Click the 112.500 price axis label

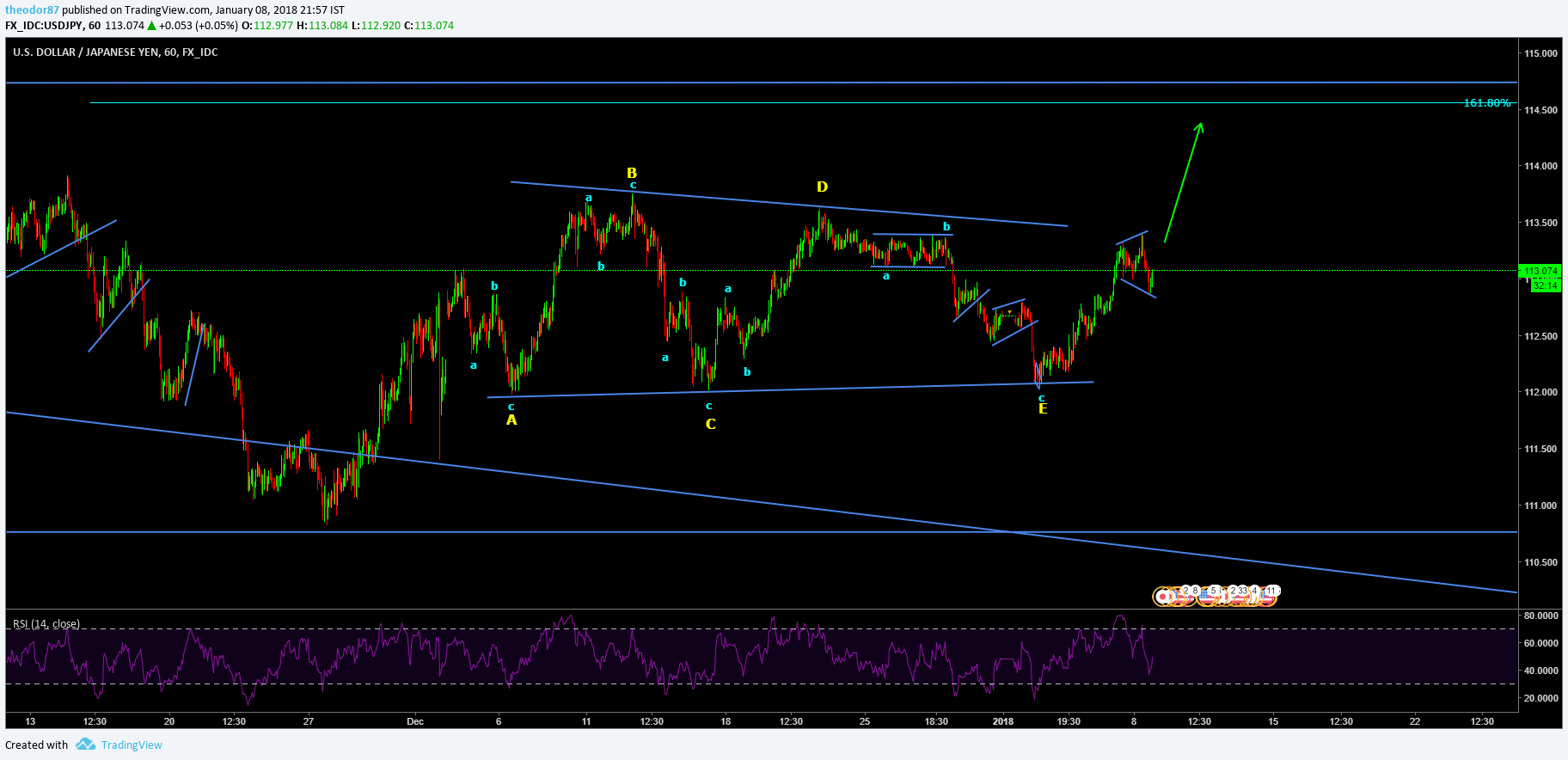(1540, 336)
